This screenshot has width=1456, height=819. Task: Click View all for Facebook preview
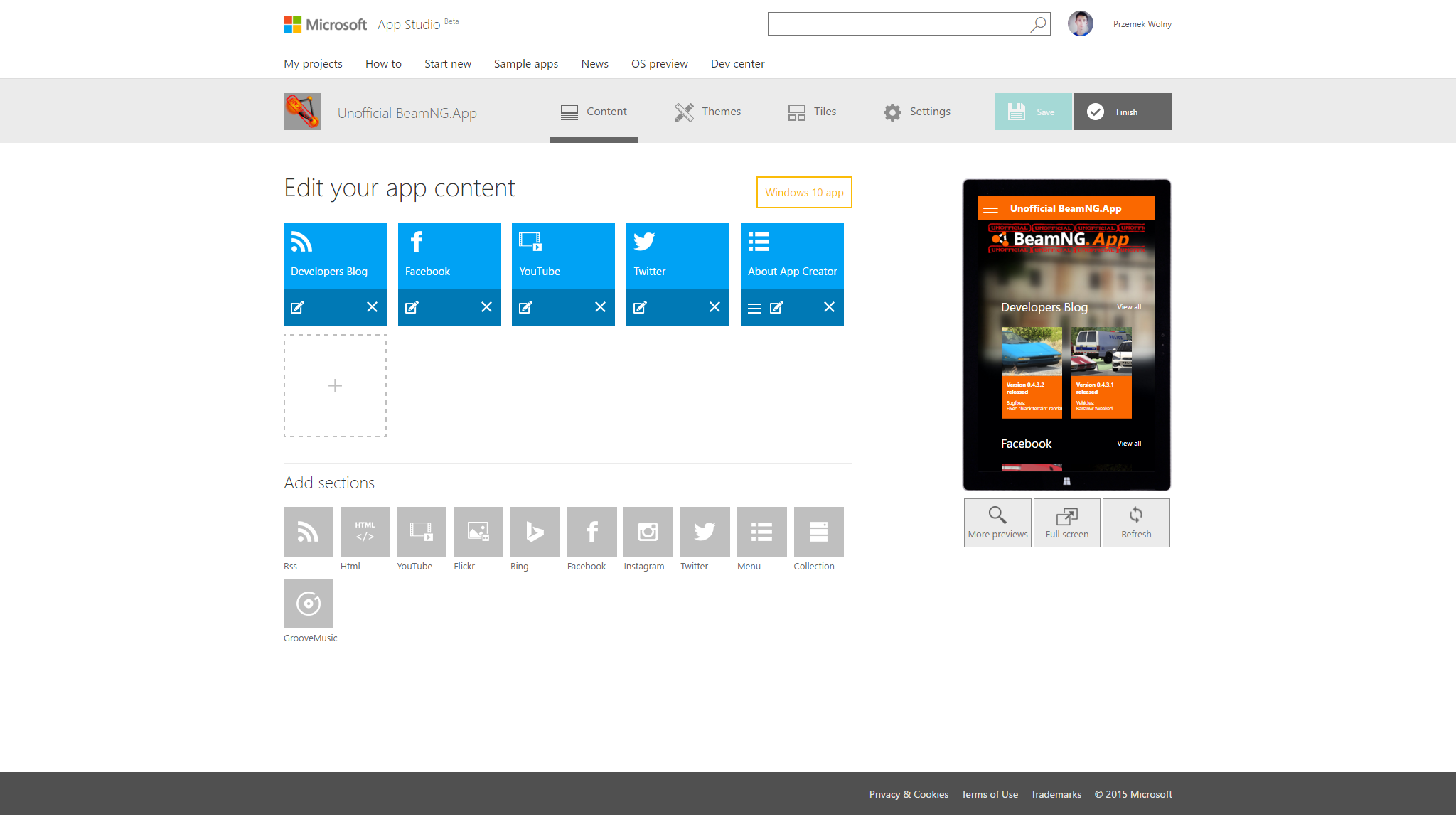[1129, 444]
